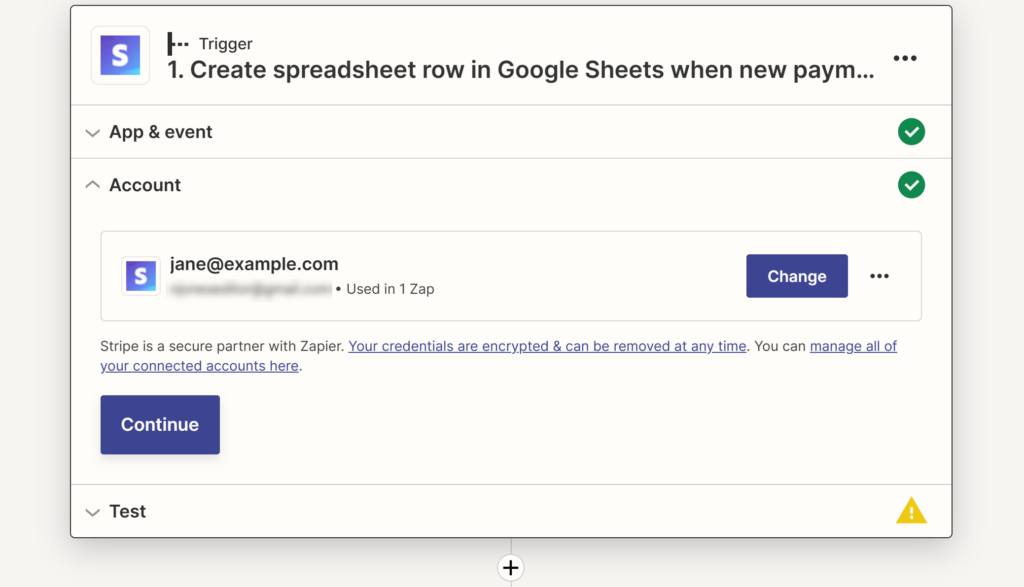Open the App & event section label

[x=160, y=132]
